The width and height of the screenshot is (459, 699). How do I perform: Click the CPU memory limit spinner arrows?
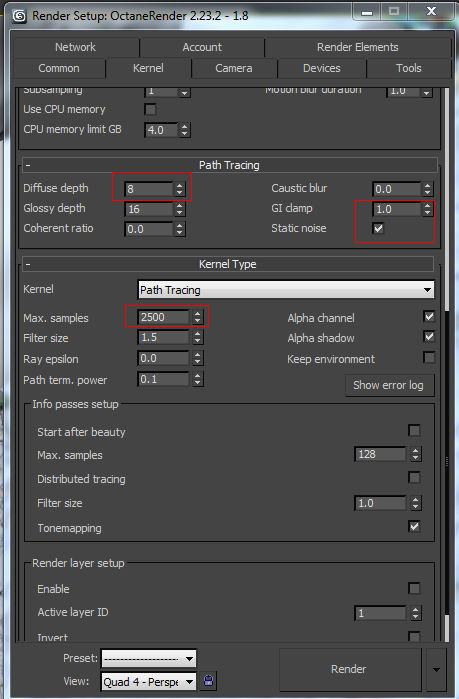pos(184,130)
